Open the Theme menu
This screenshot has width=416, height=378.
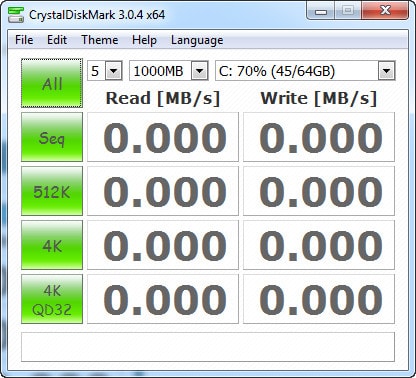(x=100, y=40)
